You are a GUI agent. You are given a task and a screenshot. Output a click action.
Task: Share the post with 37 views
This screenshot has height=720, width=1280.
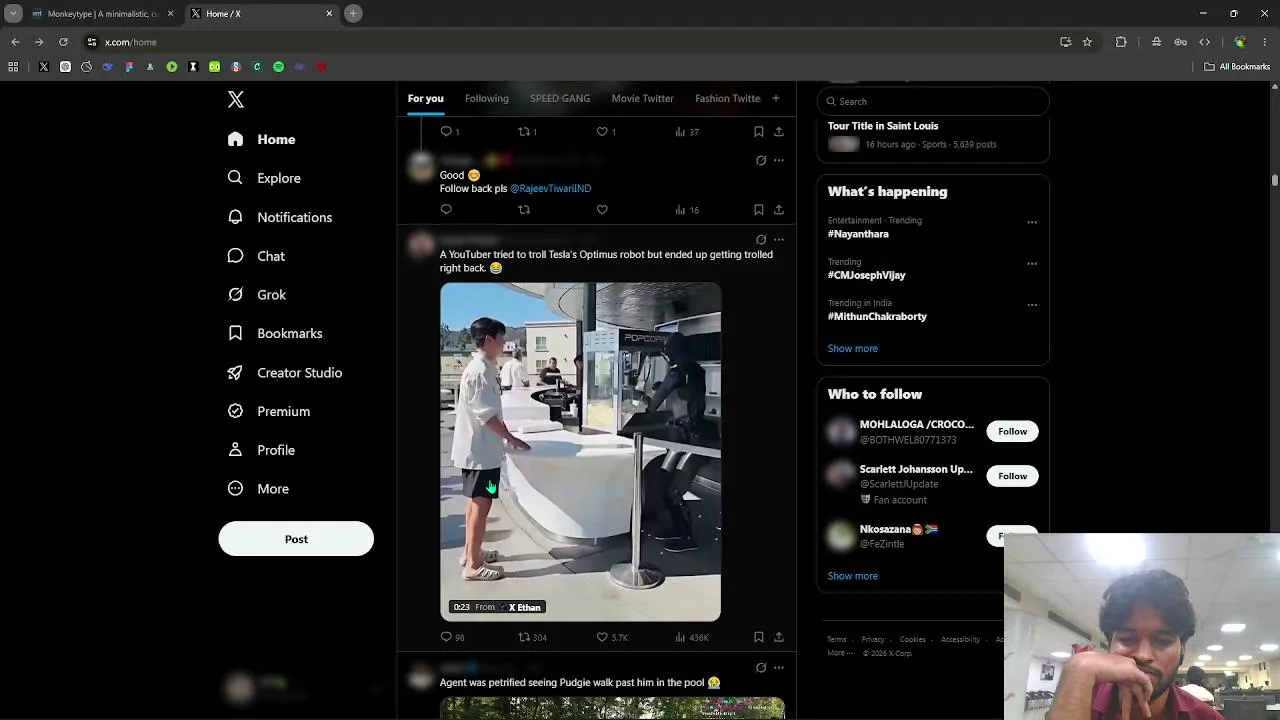click(x=779, y=132)
